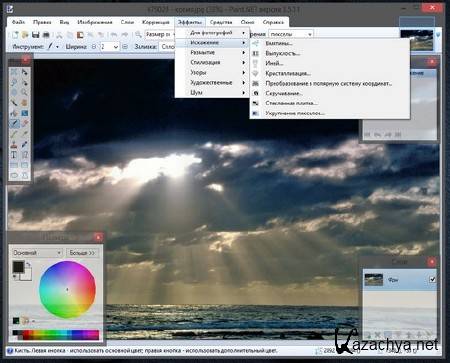Open the пикселы units dropdown
The width and height of the screenshot is (450, 363).
pos(291,34)
